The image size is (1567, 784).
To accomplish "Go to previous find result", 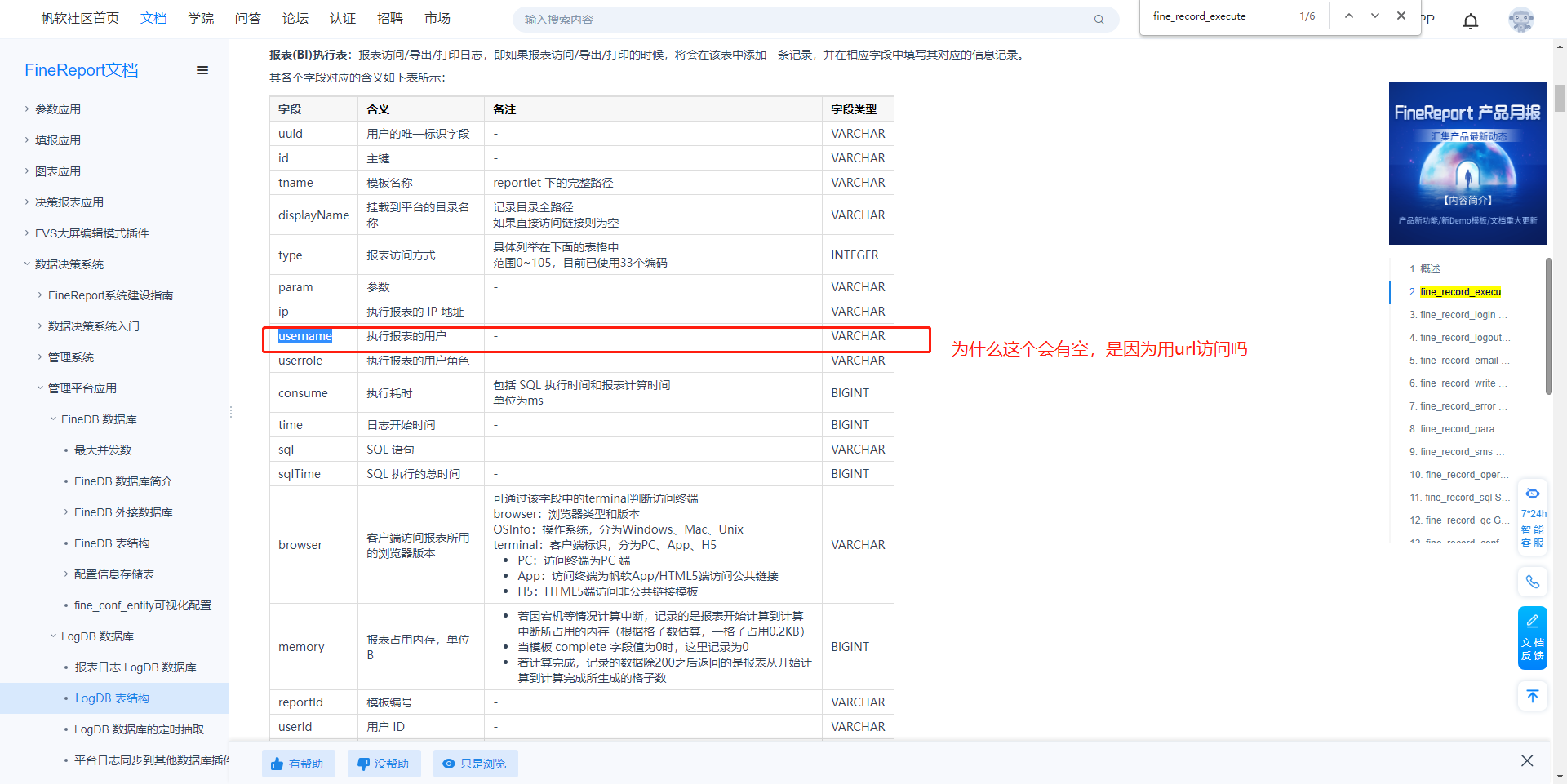I will [x=1349, y=16].
